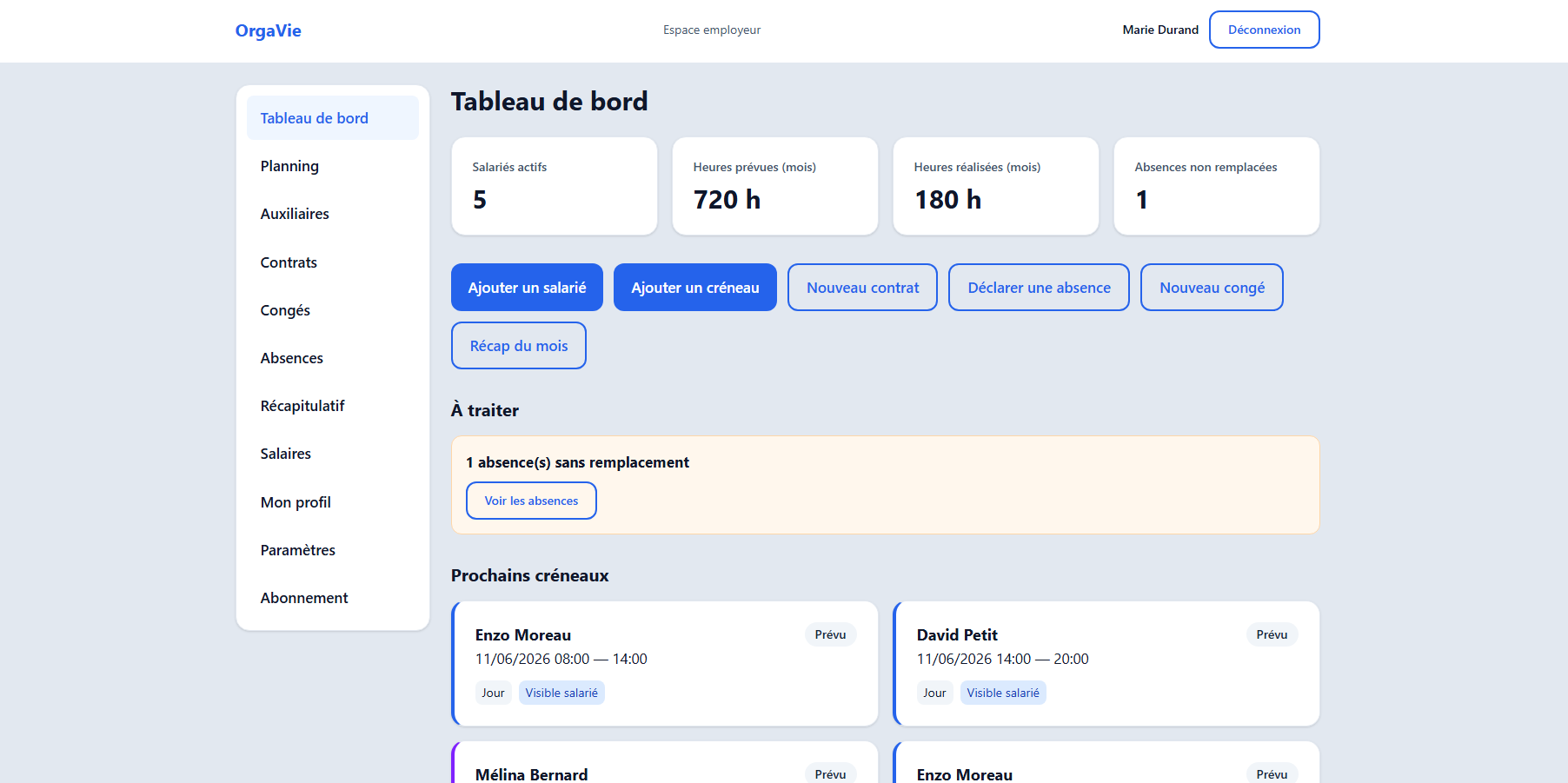Image resolution: width=1568 pixels, height=783 pixels.
Task: Select Contrats in the sidebar
Action: tap(332, 262)
